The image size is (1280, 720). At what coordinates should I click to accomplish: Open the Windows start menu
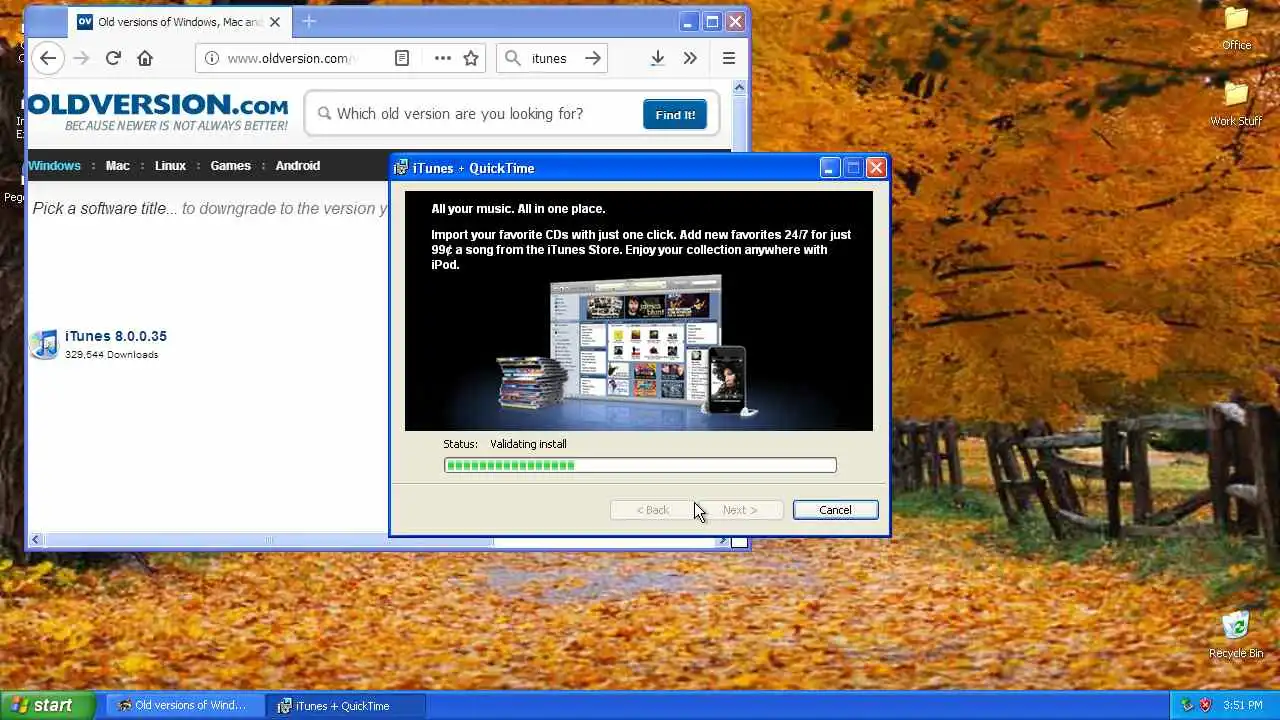coord(47,705)
